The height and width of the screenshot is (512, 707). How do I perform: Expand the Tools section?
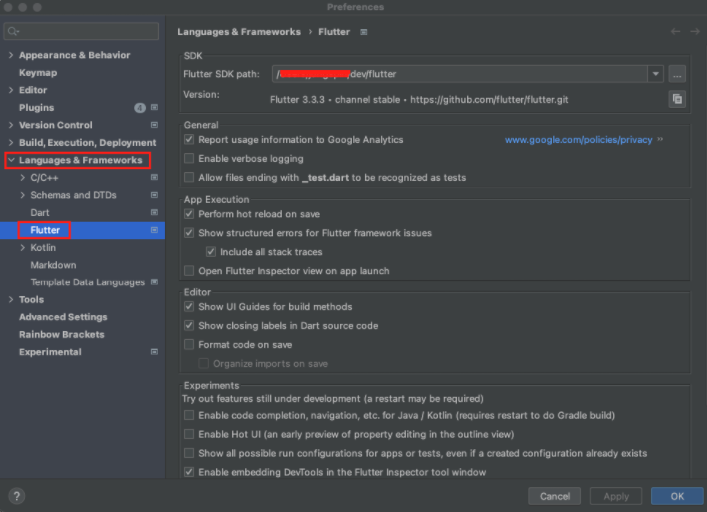tap(11, 300)
